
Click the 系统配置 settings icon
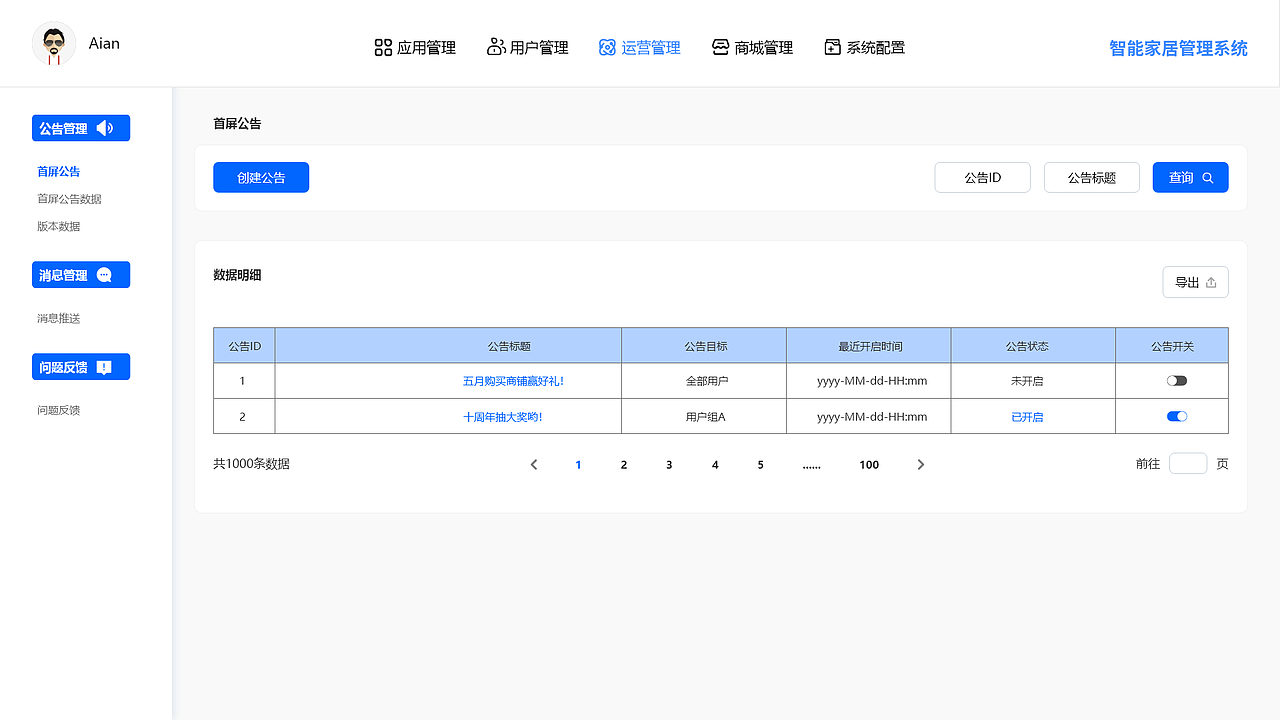pyautogui.click(x=832, y=46)
